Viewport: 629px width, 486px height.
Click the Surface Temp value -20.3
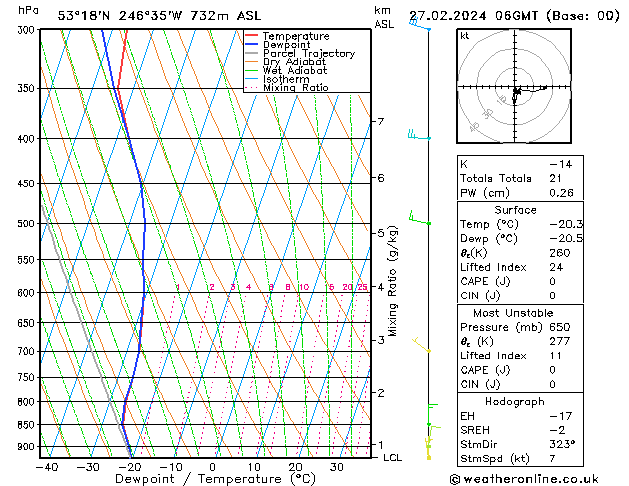(x=566, y=224)
